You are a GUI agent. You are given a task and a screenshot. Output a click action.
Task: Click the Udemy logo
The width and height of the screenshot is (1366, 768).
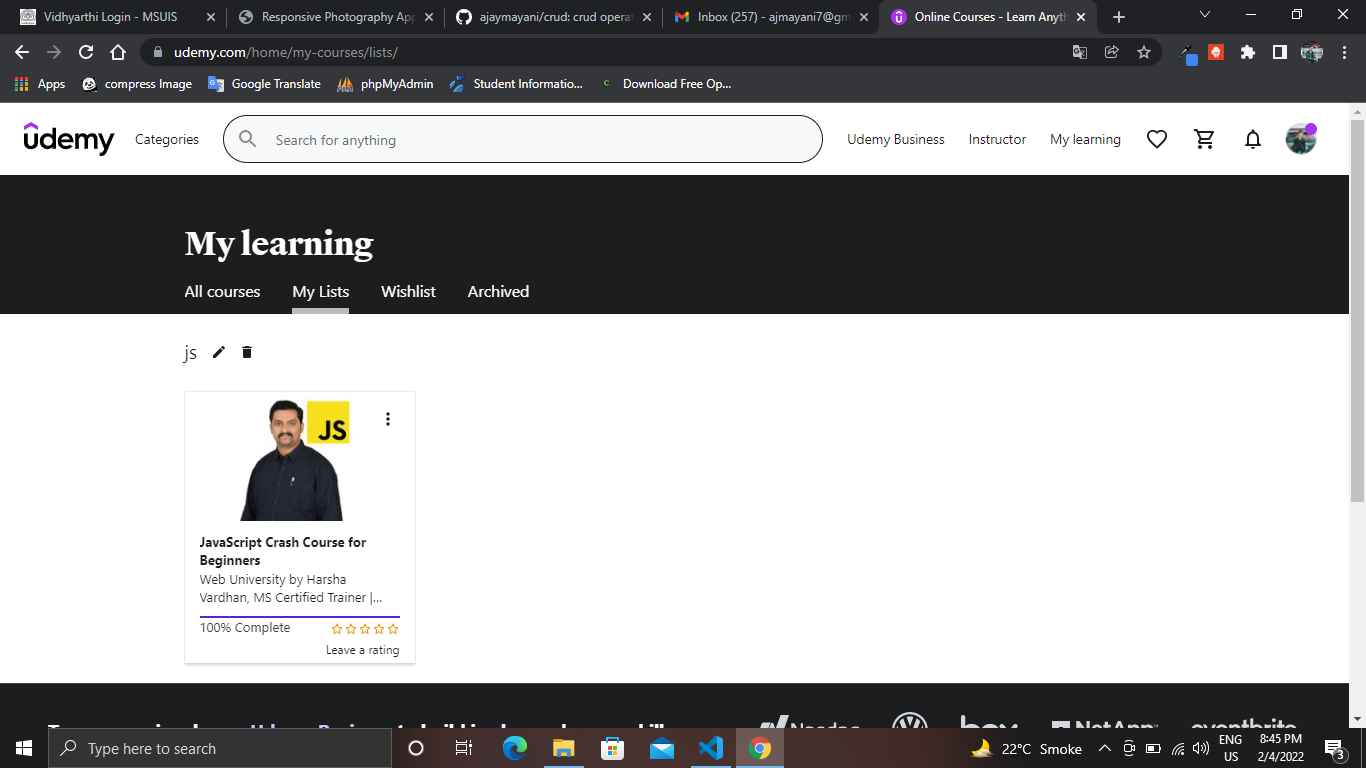click(x=69, y=139)
